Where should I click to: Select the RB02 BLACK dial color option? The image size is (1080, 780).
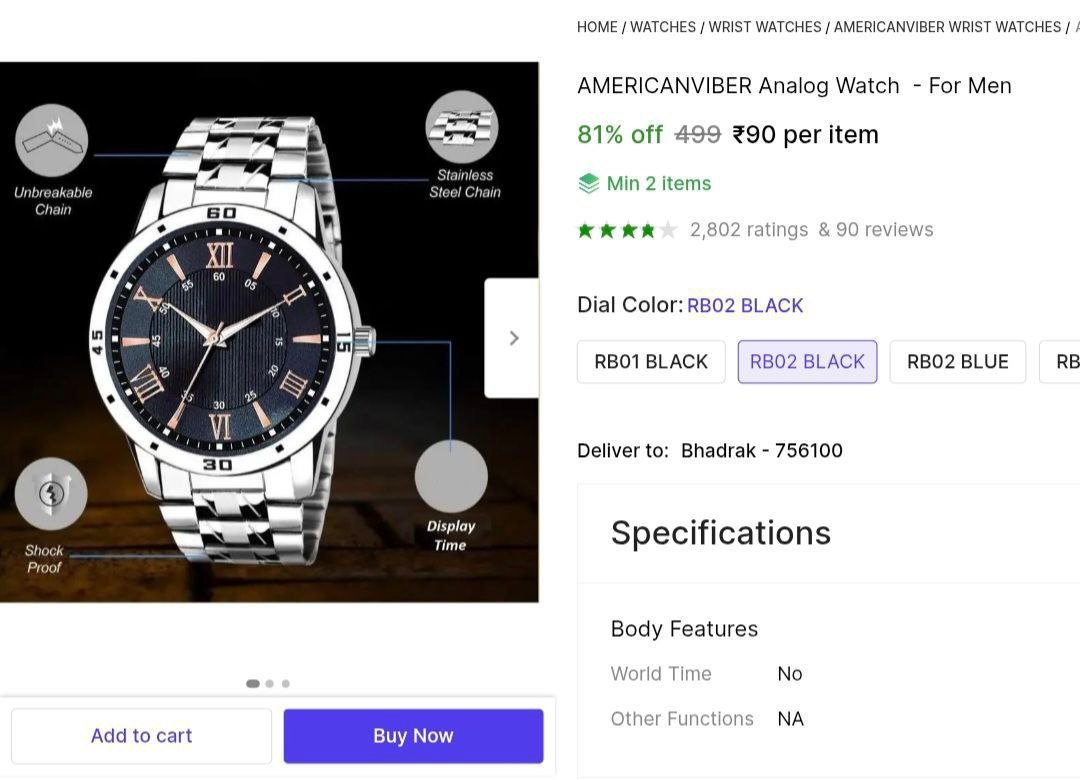(x=807, y=362)
